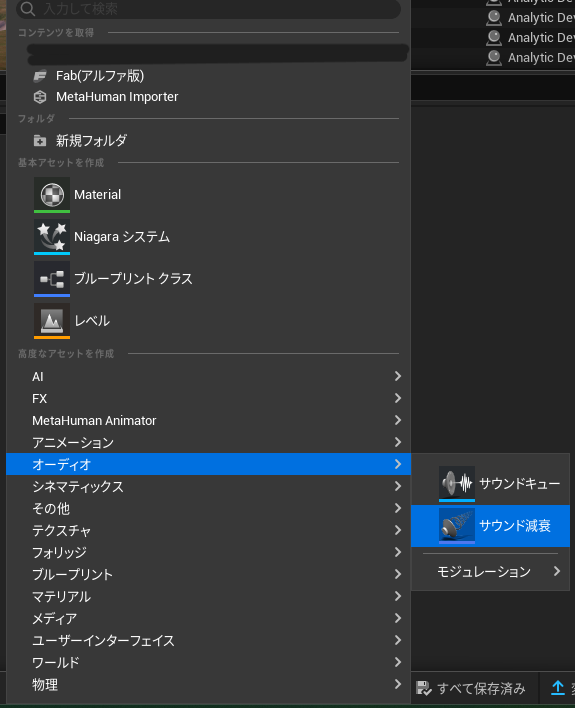Open the ワールド submenu

coord(208,662)
